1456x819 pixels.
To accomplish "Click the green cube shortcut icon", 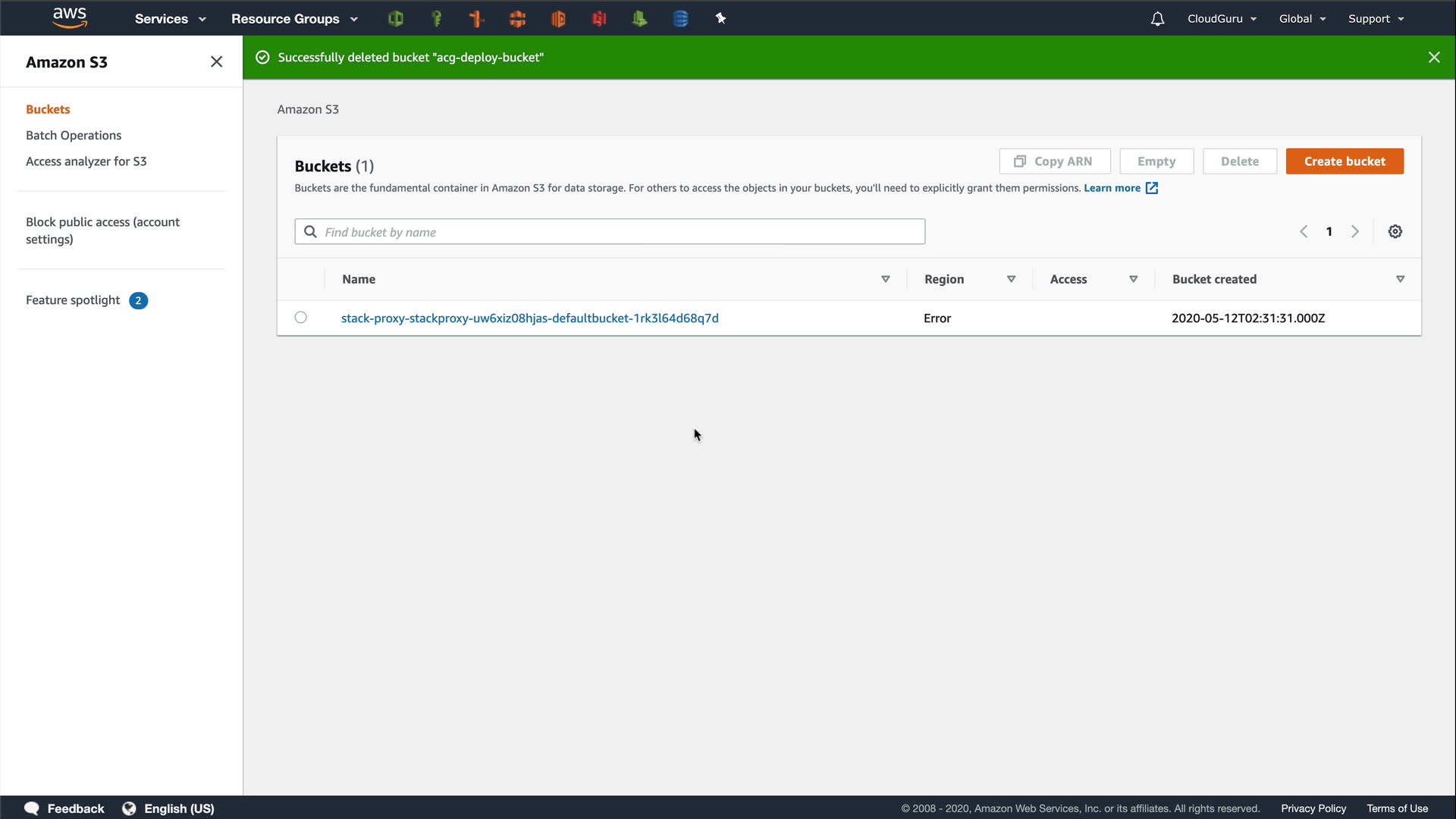I will pos(395,19).
